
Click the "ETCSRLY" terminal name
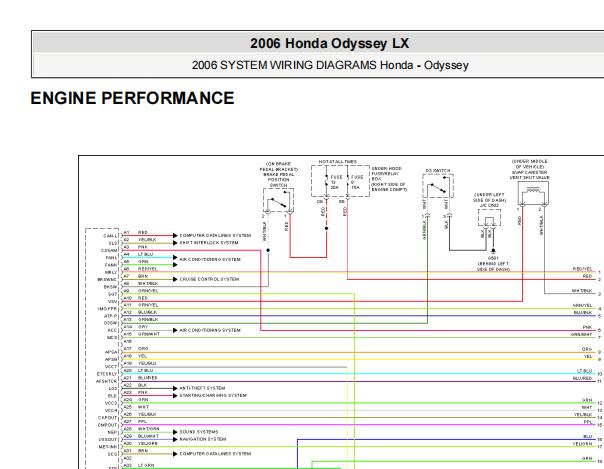[x=107, y=374]
